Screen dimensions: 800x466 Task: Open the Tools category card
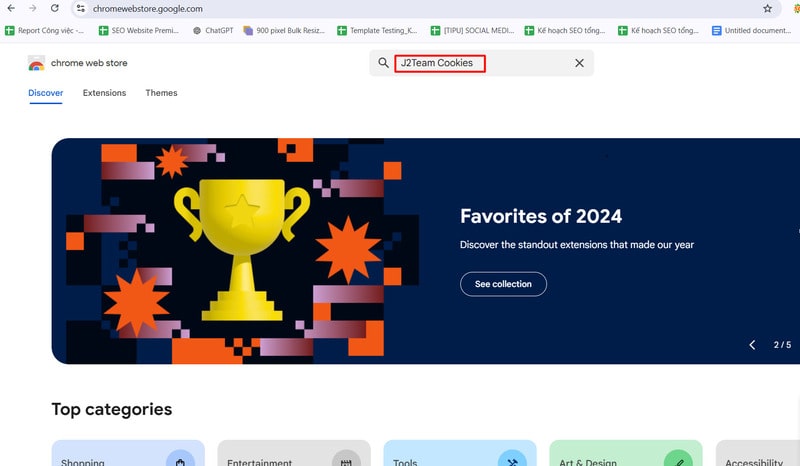pyautogui.click(x=460, y=453)
